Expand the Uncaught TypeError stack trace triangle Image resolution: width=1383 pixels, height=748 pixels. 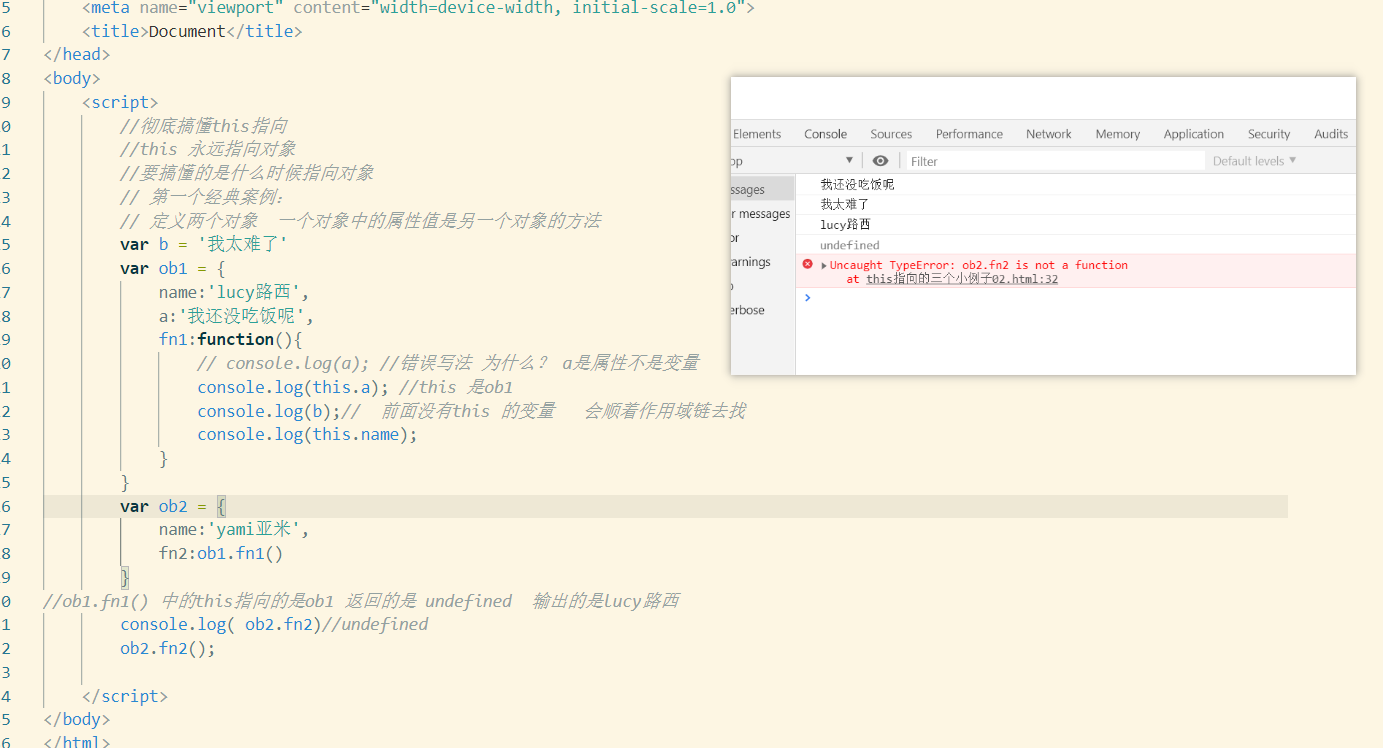pyautogui.click(x=824, y=266)
